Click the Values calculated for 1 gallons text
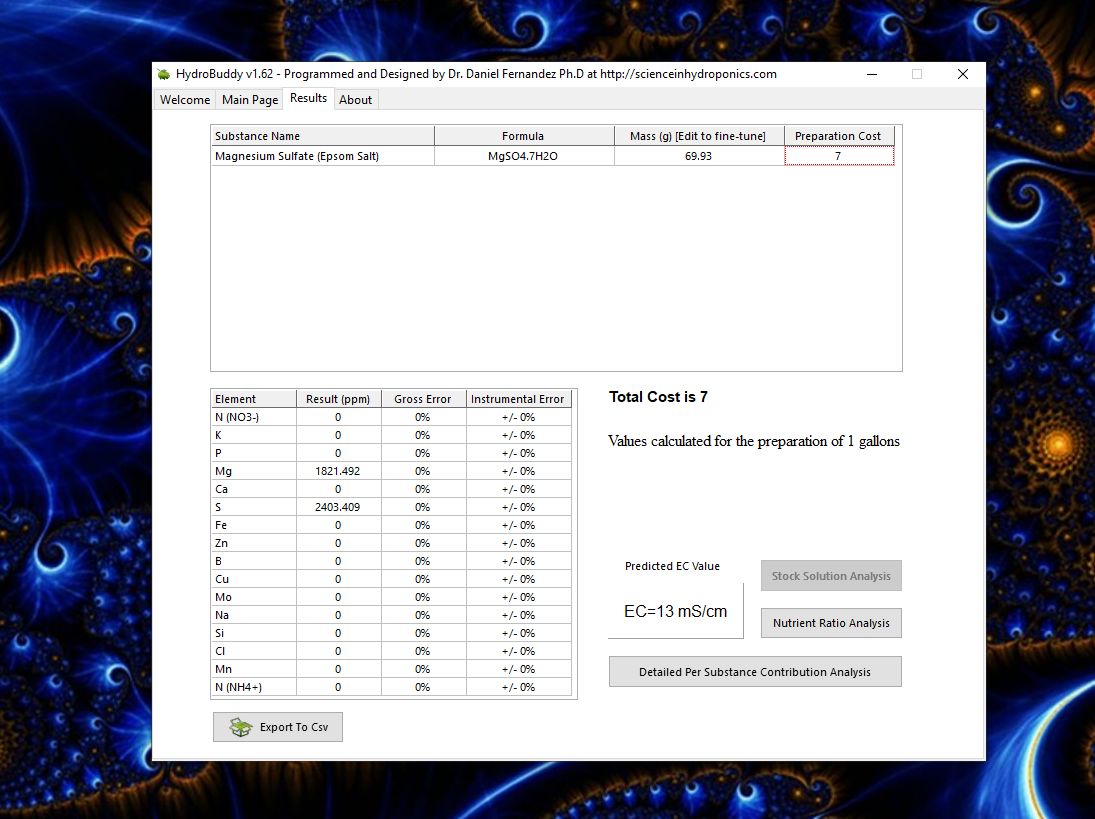This screenshot has height=819, width=1095. coord(754,441)
